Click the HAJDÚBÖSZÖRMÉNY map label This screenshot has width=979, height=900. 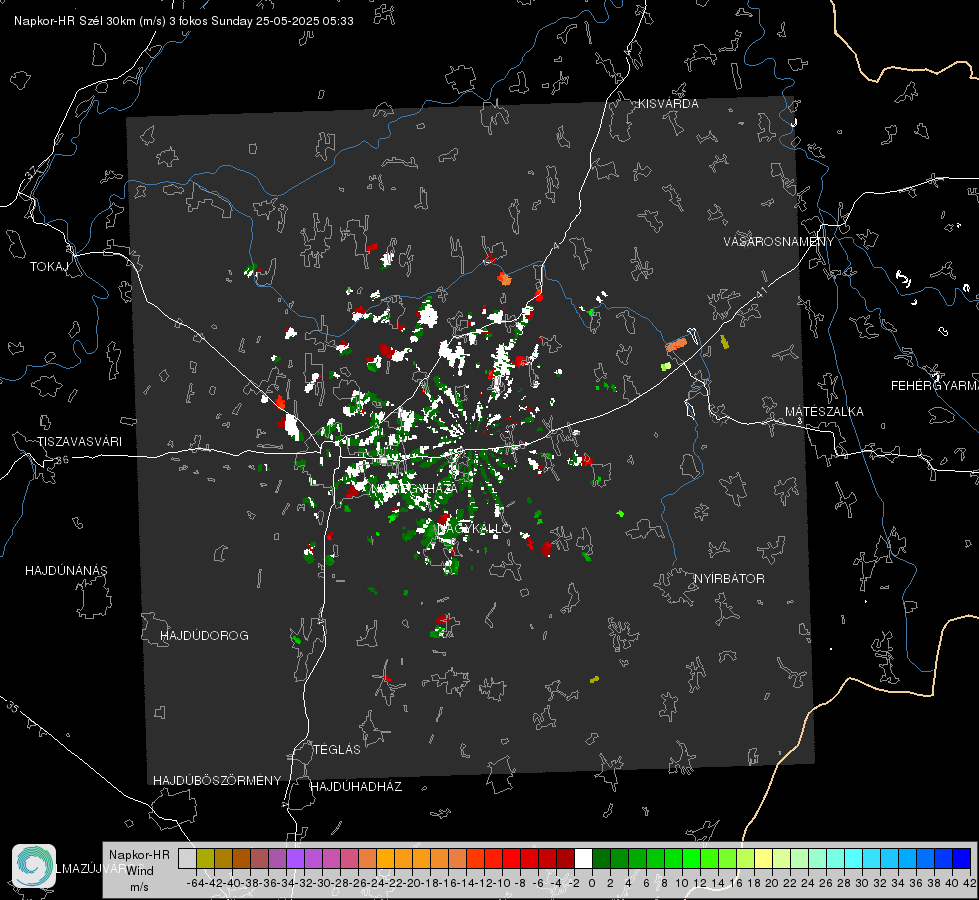pos(217,781)
